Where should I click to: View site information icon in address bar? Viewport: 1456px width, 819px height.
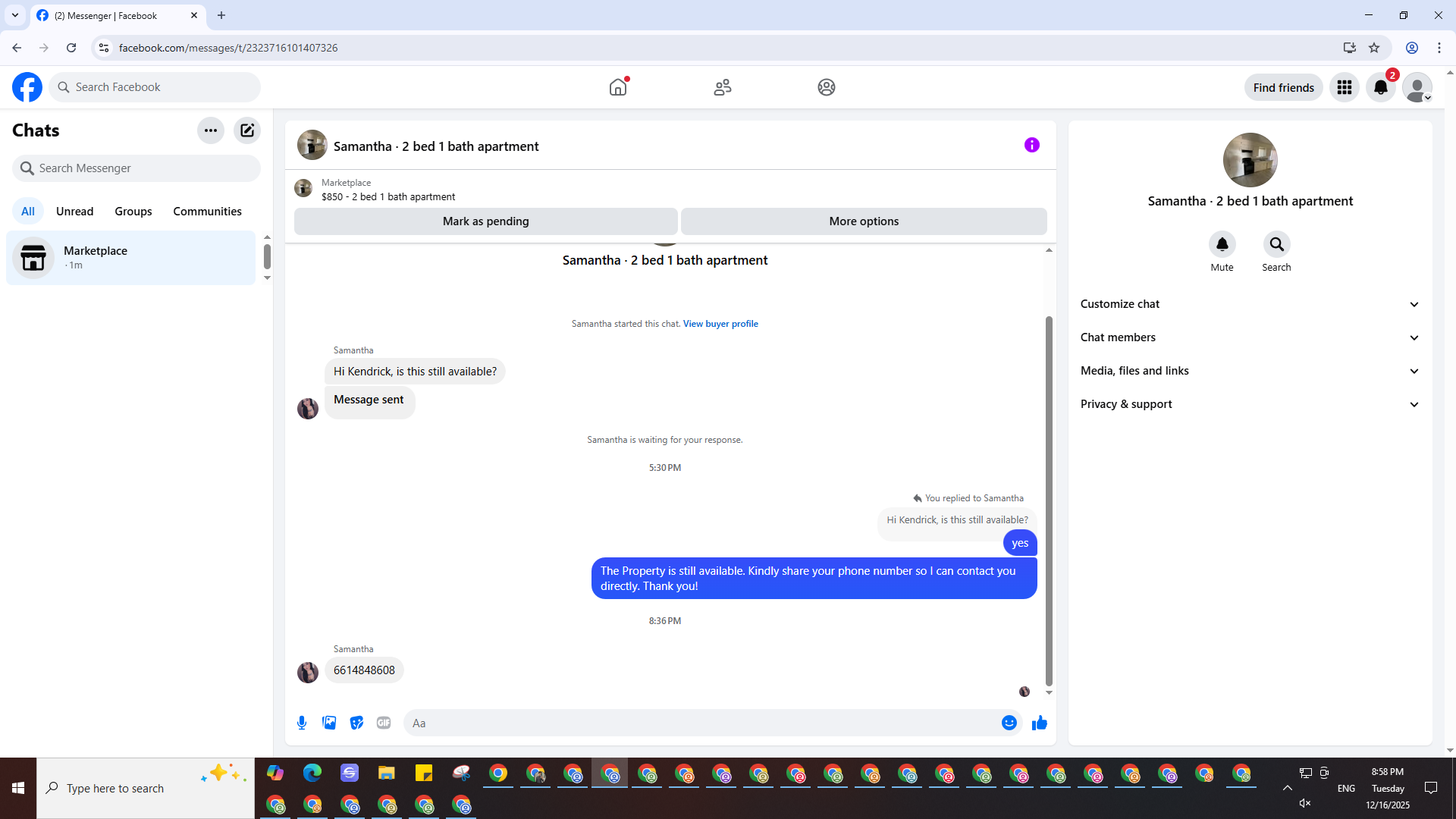tap(104, 48)
